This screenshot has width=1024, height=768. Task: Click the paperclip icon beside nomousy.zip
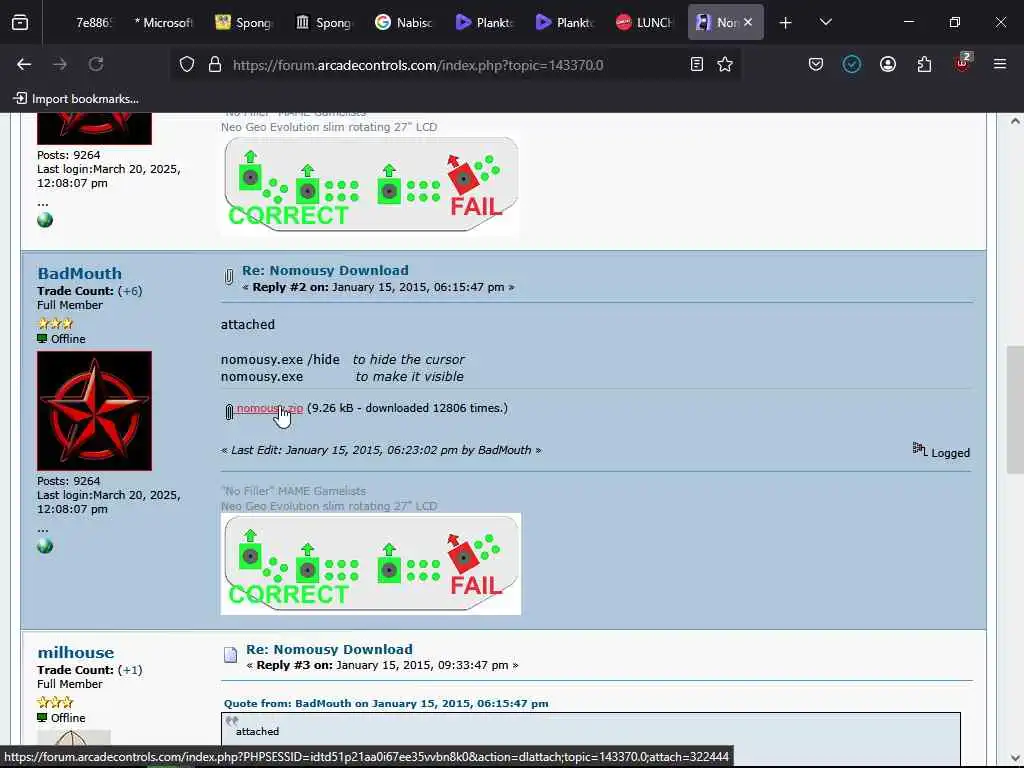point(229,411)
